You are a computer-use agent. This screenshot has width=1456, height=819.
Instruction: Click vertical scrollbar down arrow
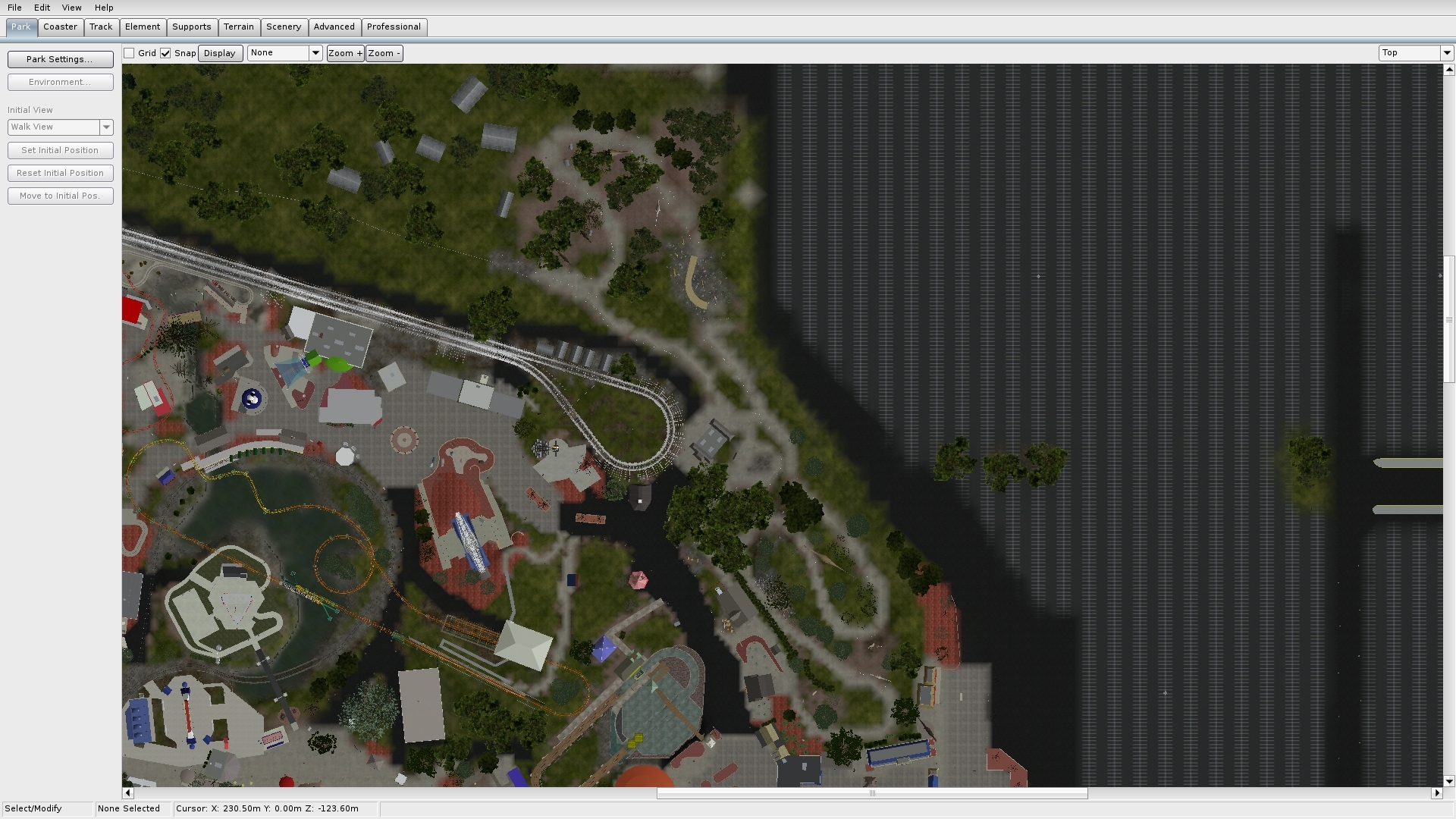(1449, 781)
